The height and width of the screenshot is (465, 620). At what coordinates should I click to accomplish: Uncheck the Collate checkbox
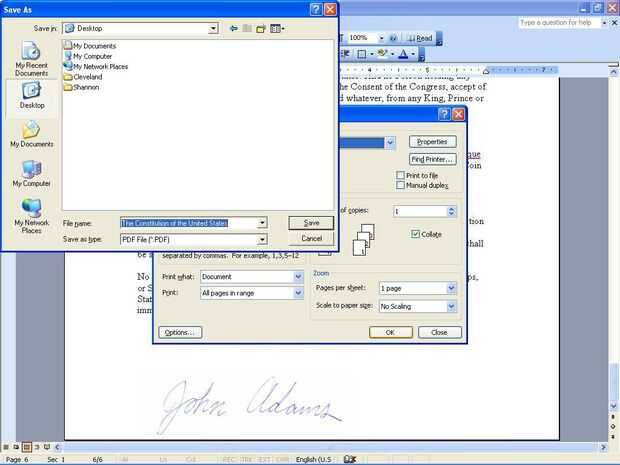pos(415,234)
